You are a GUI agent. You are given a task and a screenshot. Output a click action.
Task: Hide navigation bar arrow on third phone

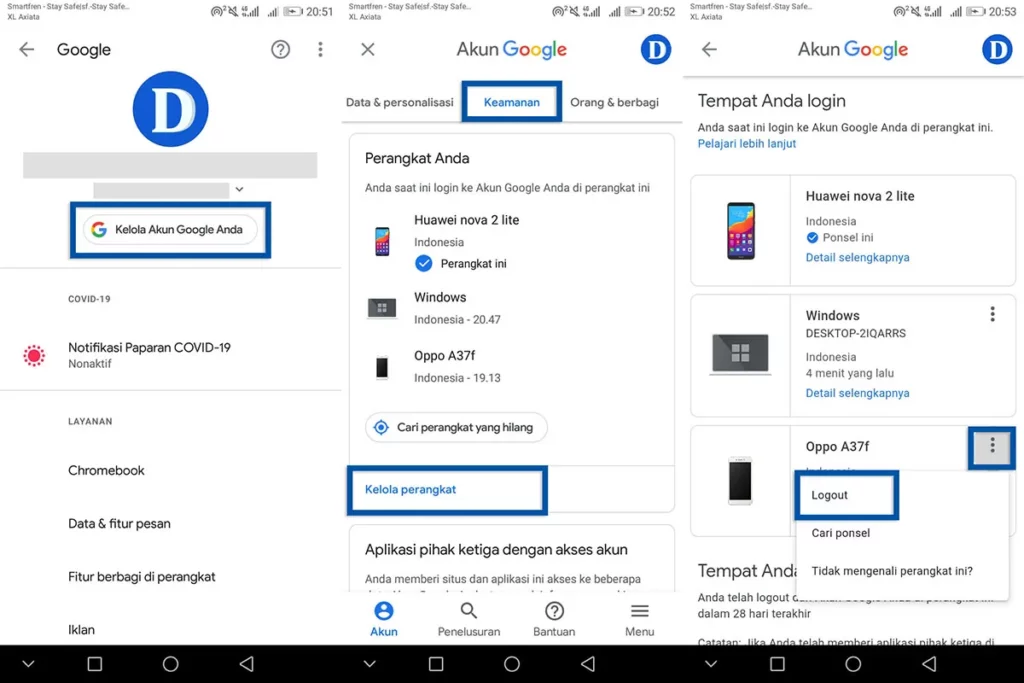coord(711,664)
